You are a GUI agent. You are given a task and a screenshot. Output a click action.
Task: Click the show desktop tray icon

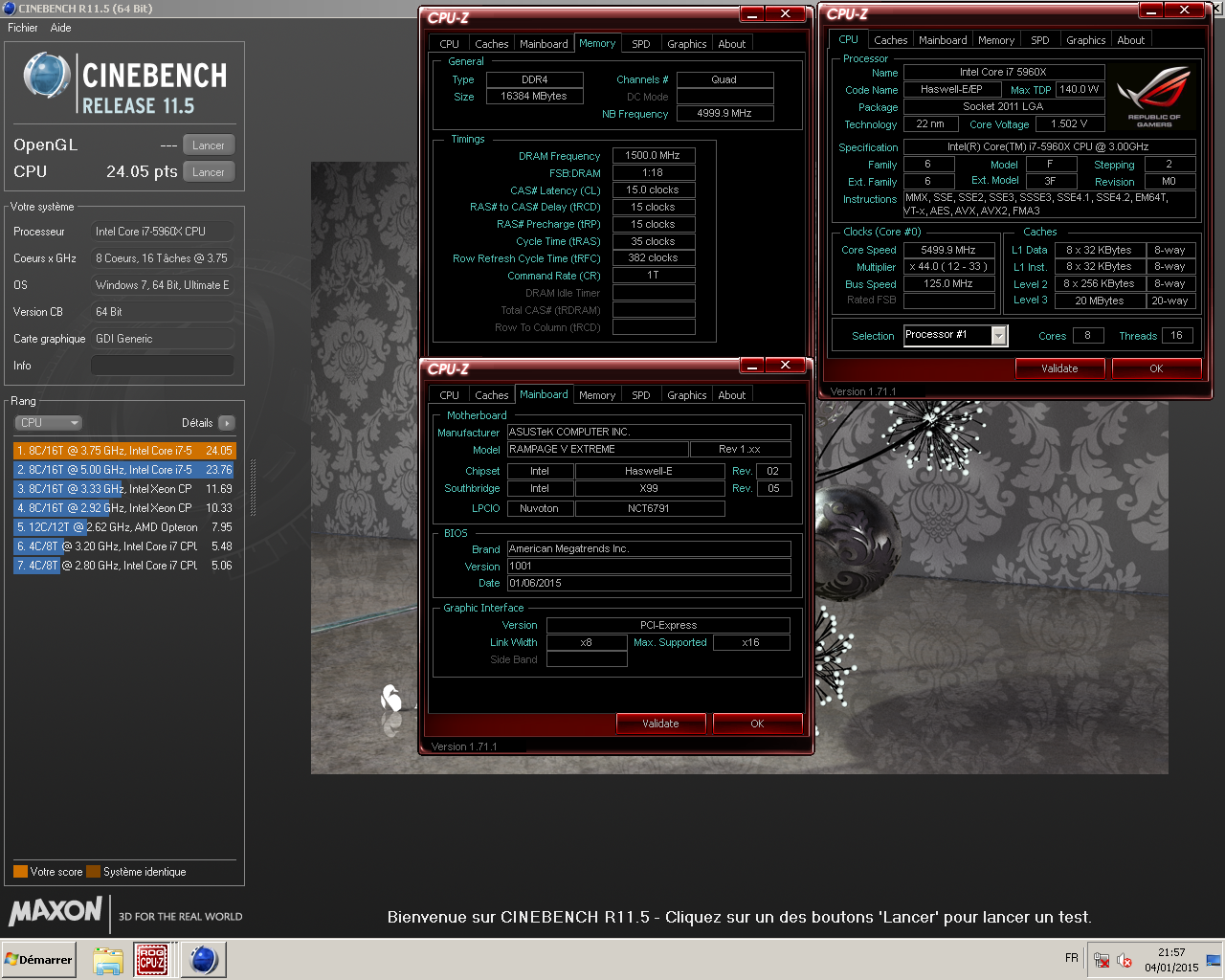(x=1214, y=960)
